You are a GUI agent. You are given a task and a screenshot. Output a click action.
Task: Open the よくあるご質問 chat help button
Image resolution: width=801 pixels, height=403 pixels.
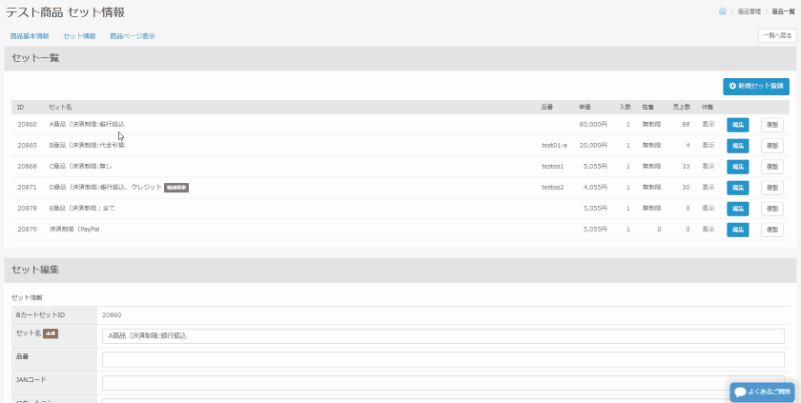[x=762, y=392]
